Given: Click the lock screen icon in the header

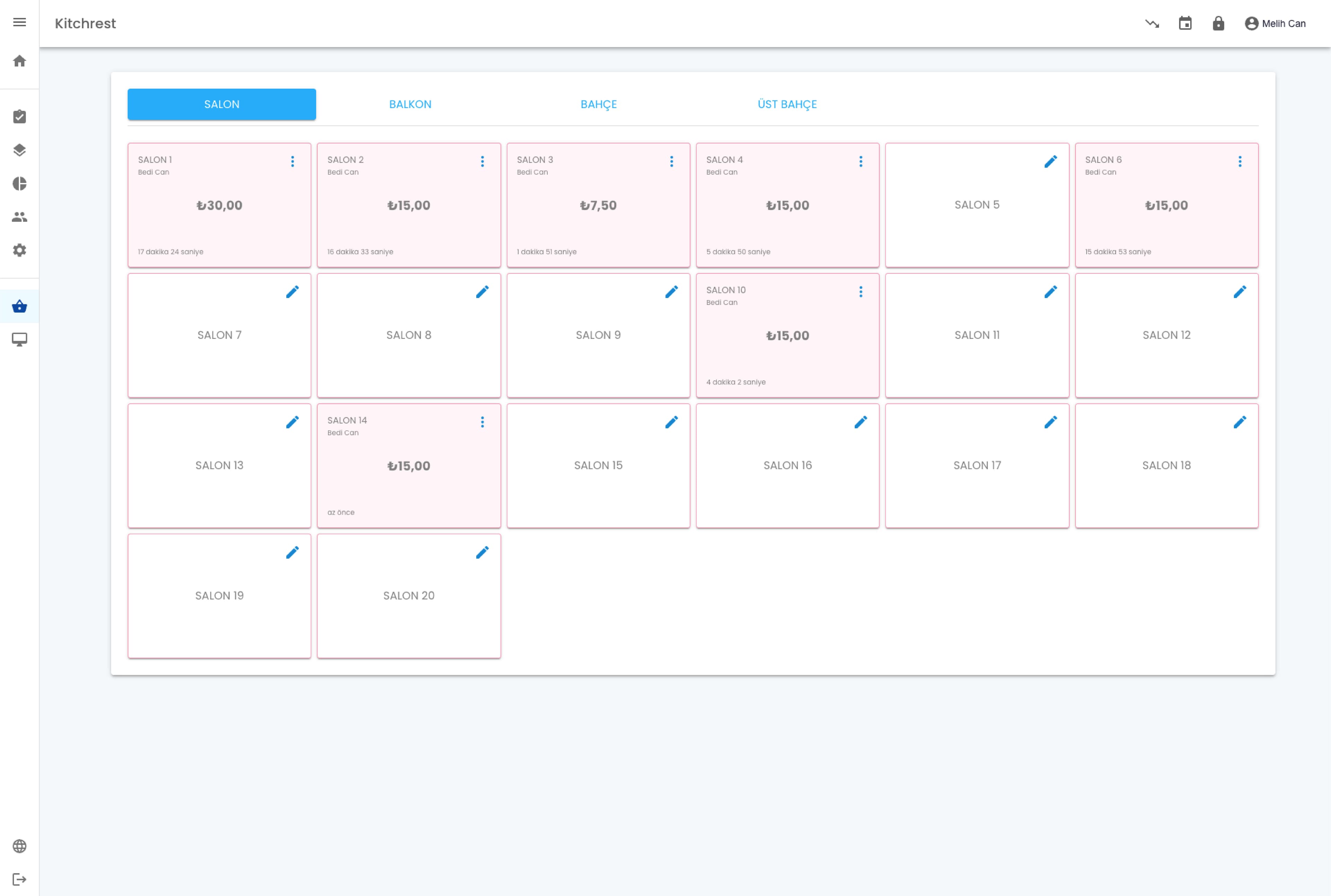Looking at the screenshot, I should tap(1218, 24).
